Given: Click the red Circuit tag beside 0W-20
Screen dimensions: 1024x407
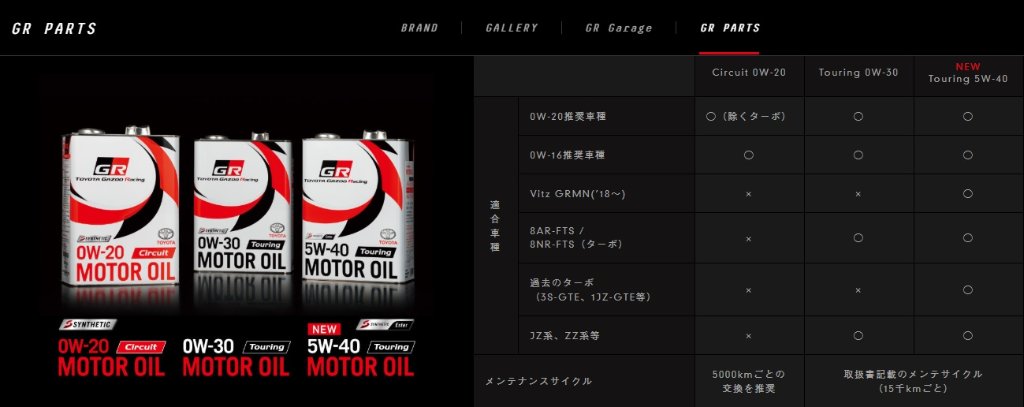Looking at the screenshot, I should pyautogui.click(x=141, y=347).
